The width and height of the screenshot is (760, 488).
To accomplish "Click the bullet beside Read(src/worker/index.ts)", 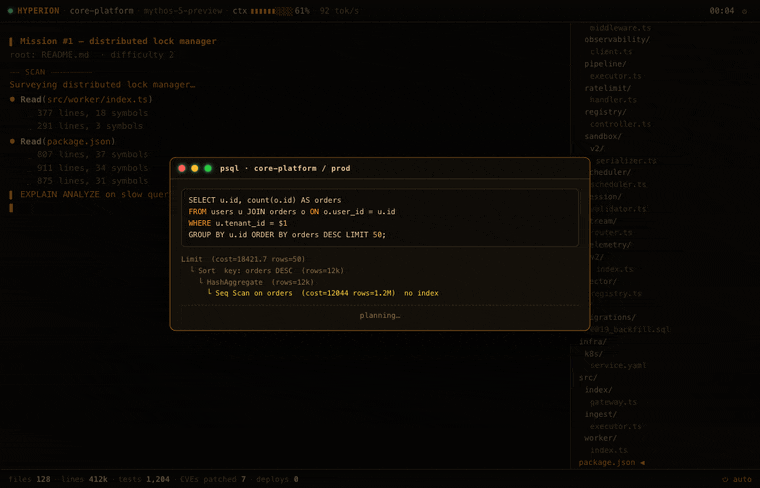I will coord(12,99).
